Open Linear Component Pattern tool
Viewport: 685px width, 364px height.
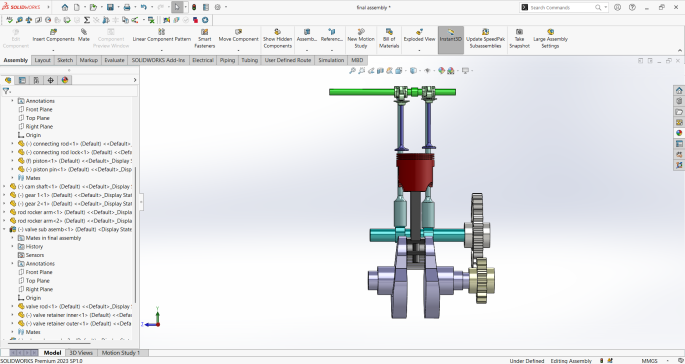click(x=162, y=32)
